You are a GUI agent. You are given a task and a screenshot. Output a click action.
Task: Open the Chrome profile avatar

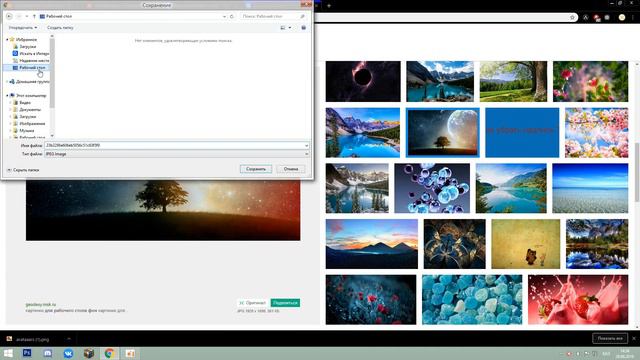coord(622,17)
